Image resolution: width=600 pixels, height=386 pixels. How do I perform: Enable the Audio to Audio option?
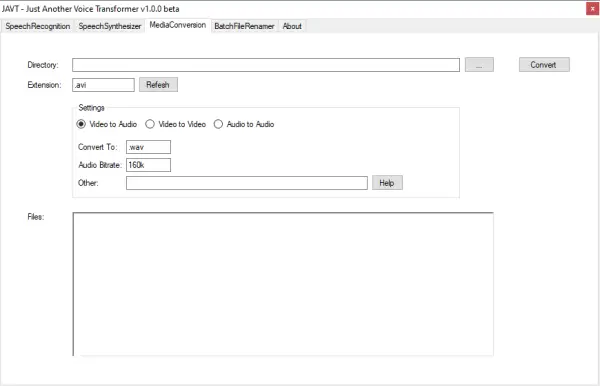click(x=244, y=124)
